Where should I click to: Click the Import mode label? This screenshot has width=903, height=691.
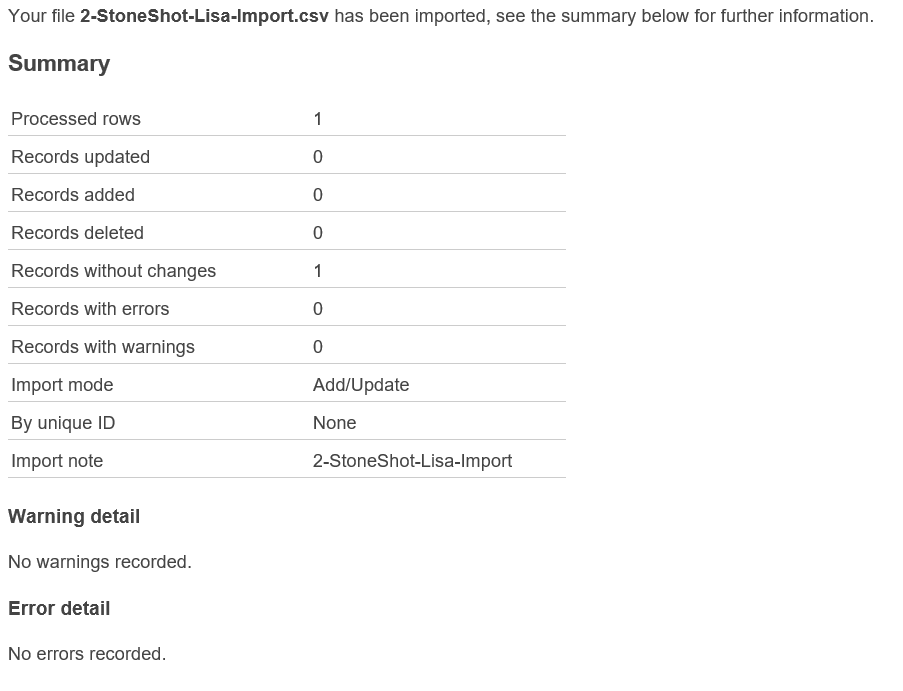coord(62,385)
